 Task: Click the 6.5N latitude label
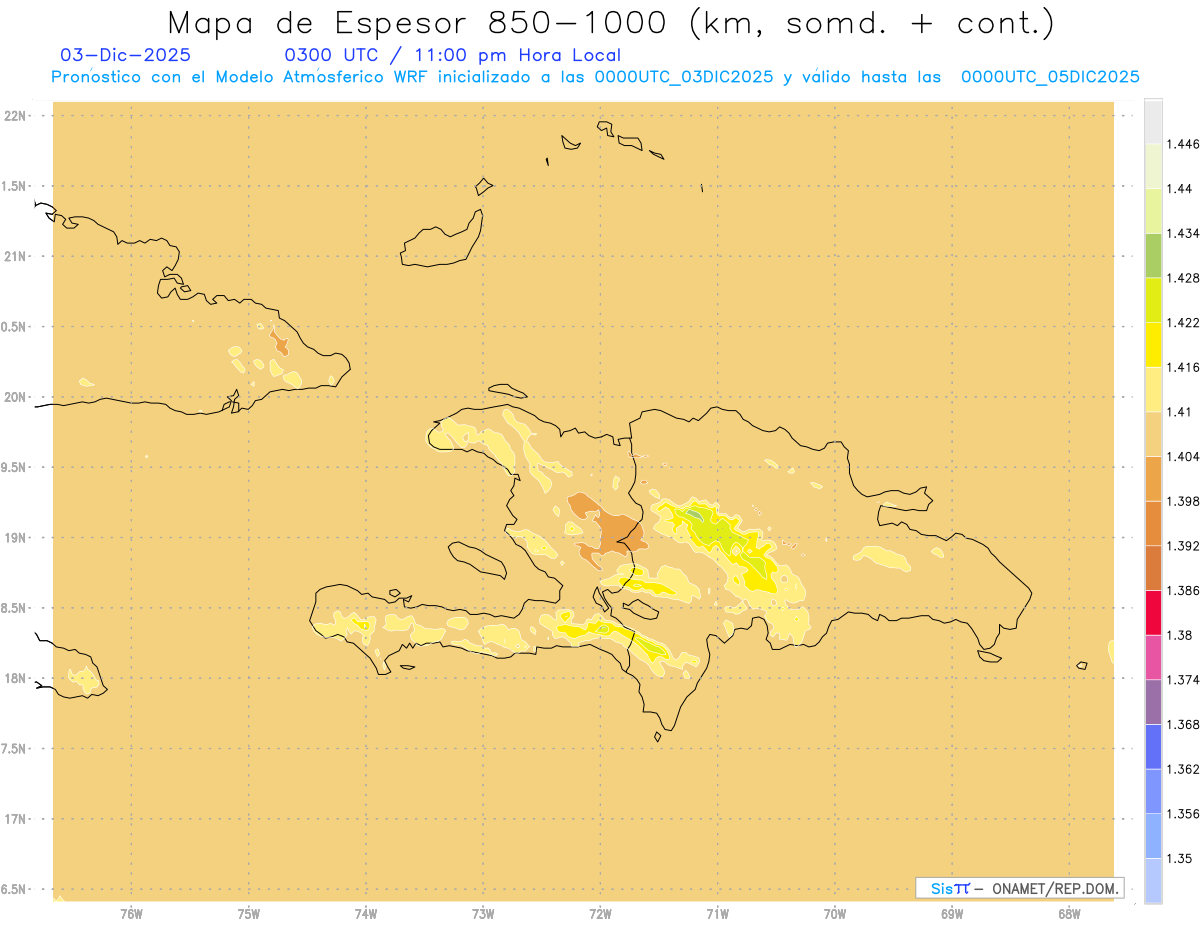(14, 889)
